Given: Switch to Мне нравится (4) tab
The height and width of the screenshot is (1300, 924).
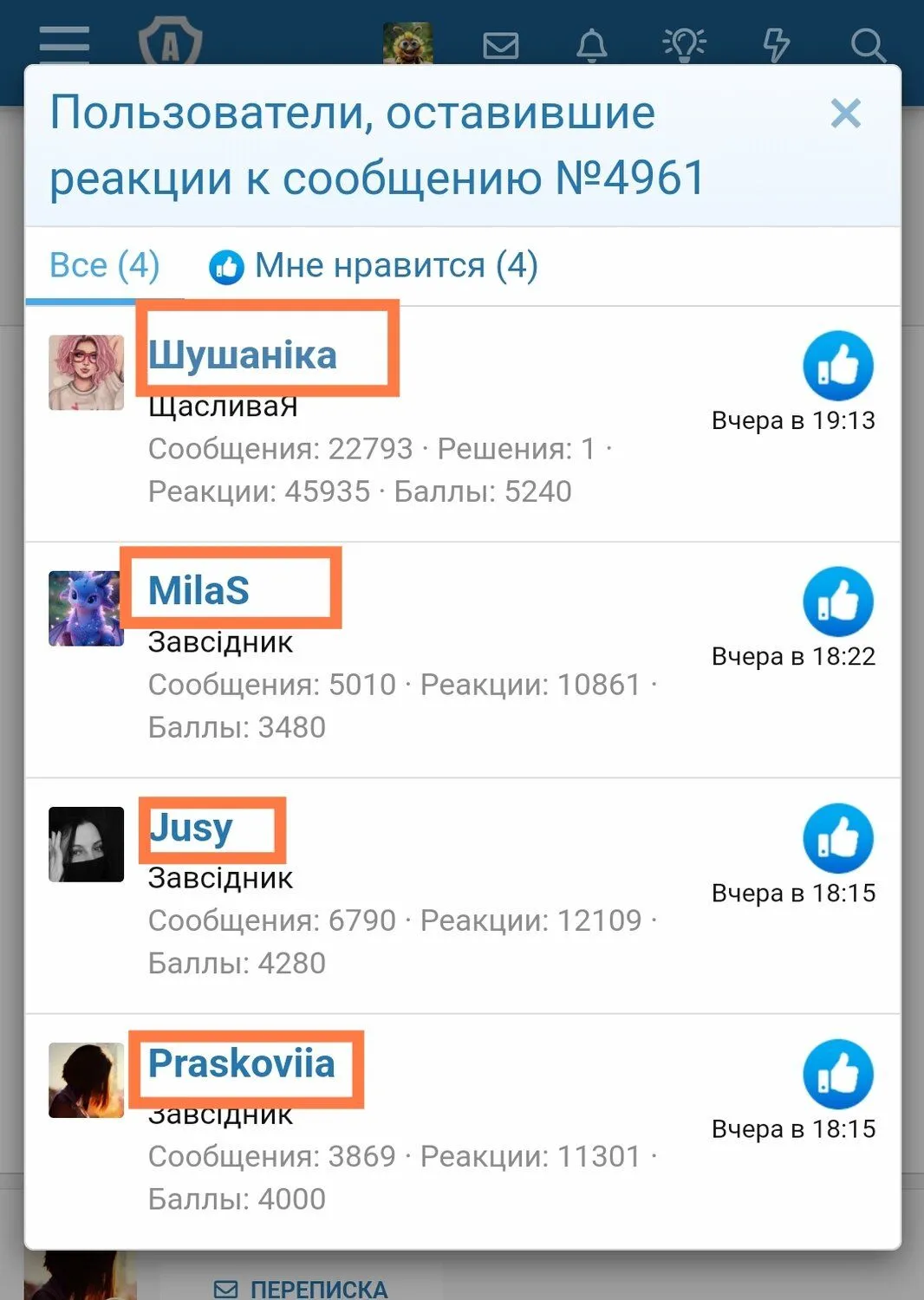Looking at the screenshot, I should (374, 266).
